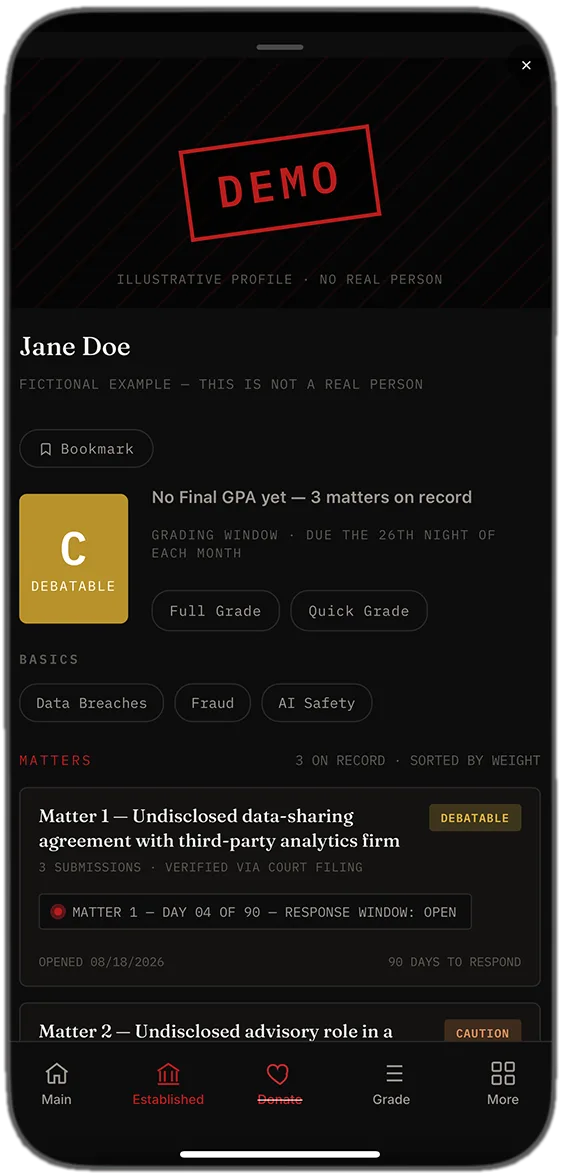Screen dimensions: 561x1173
Task: Tap "OPENED 08/18/2026" date text
Action: 101,962
